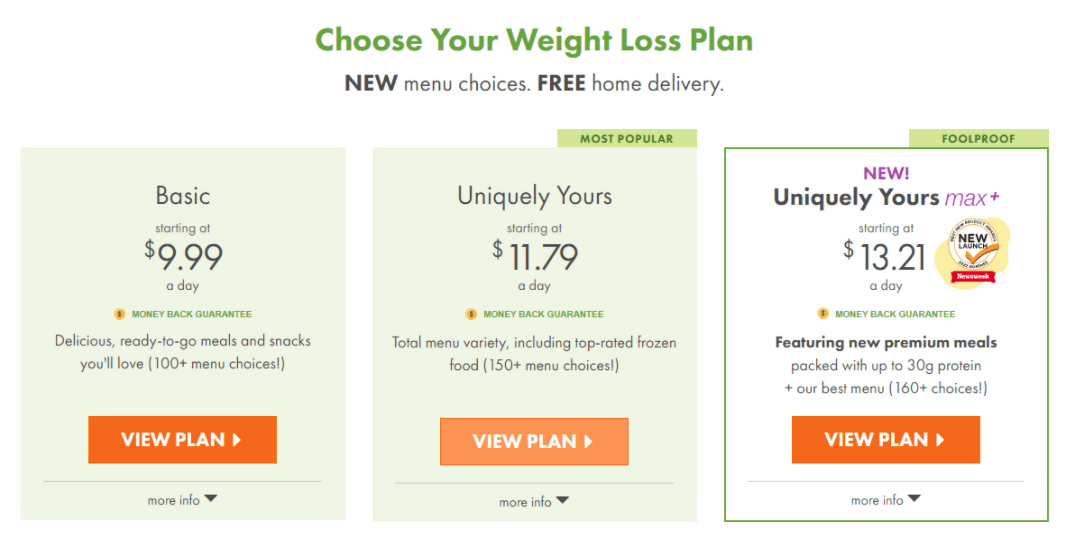Open Uniquely Yours Money Back Guarantee link
1069x533 pixels.
tap(543, 314)
